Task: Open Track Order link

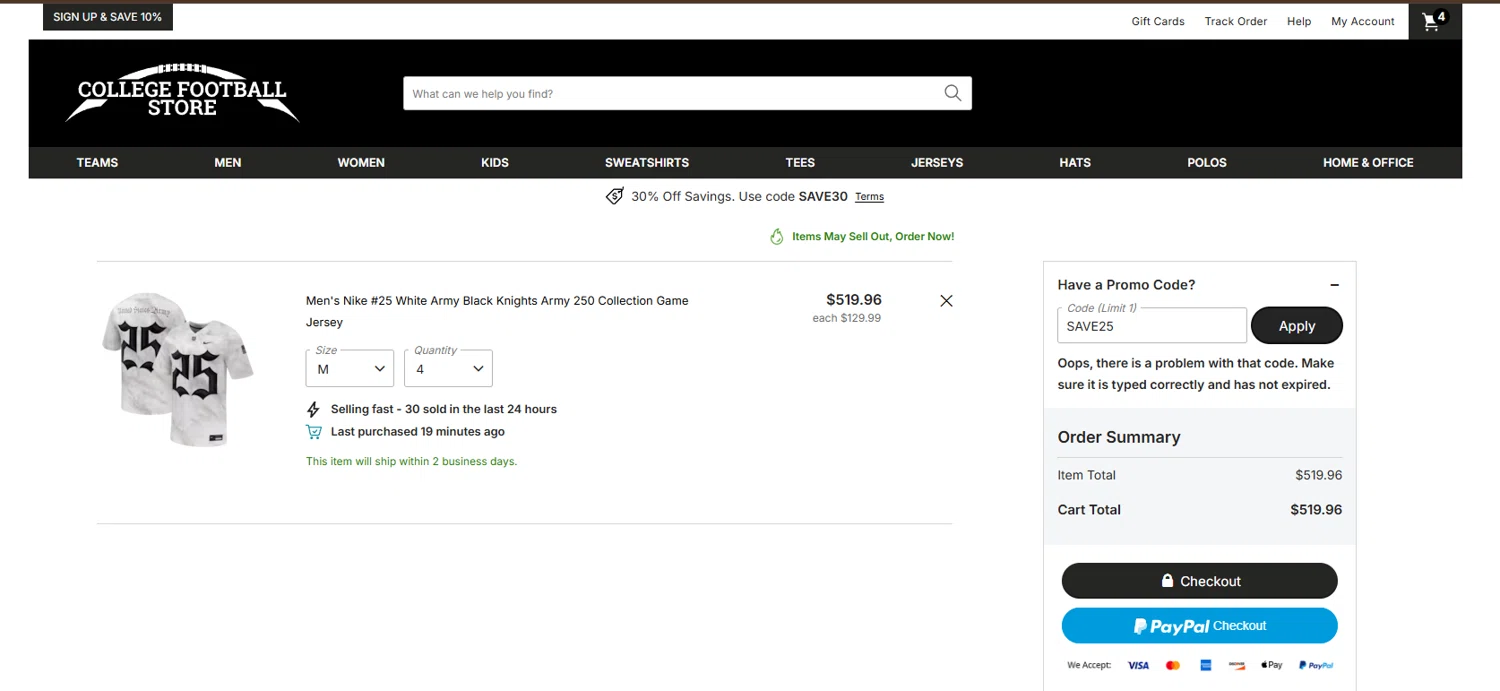Action: point(1236,21)
